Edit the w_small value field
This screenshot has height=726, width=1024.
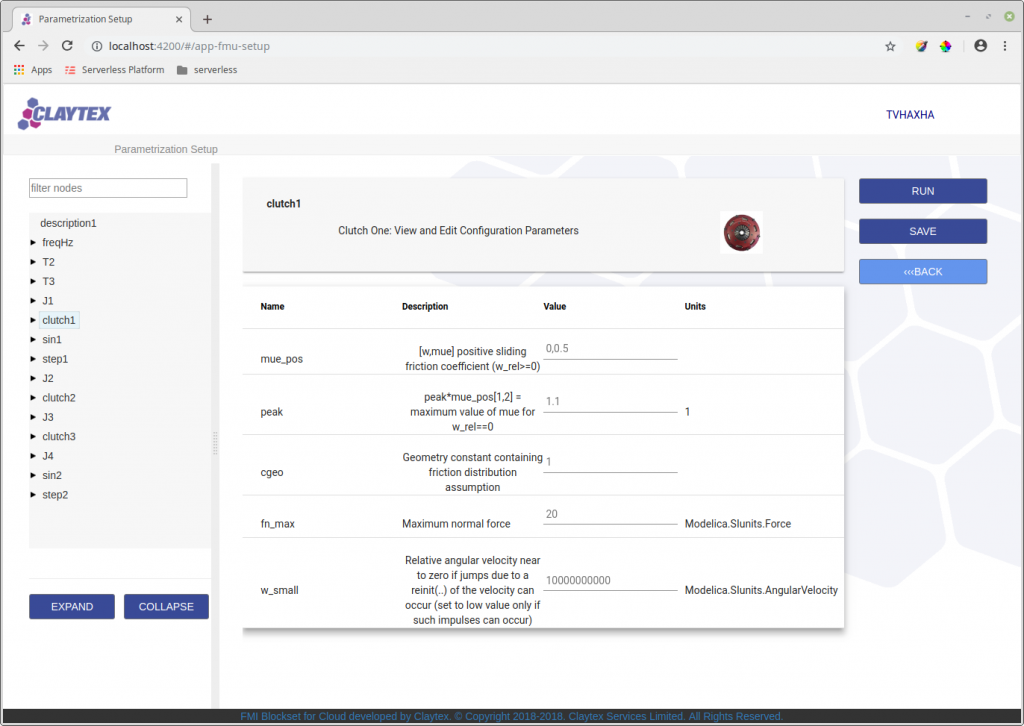[610, 580]
